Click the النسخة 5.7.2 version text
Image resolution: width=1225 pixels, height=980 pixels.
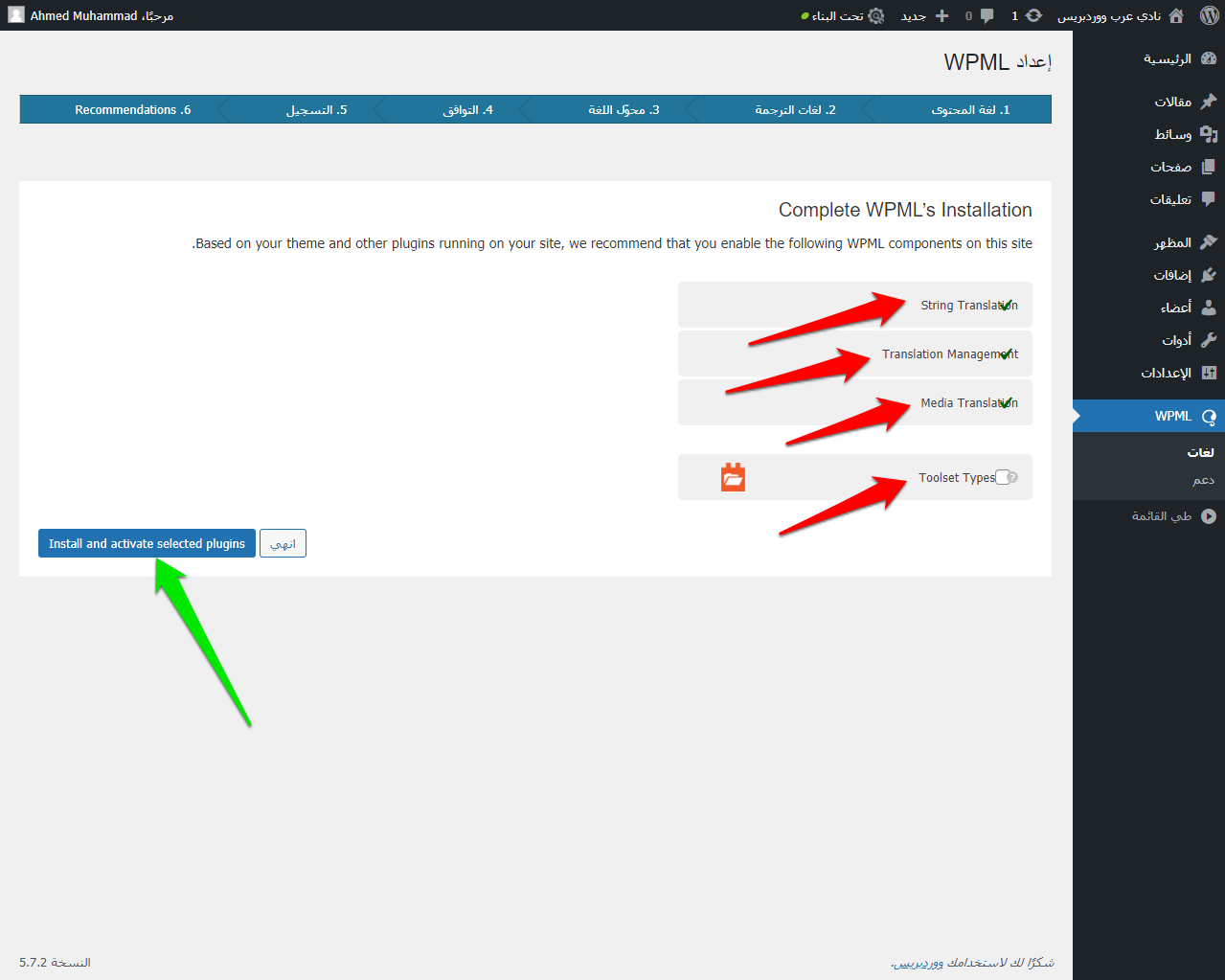55,963
